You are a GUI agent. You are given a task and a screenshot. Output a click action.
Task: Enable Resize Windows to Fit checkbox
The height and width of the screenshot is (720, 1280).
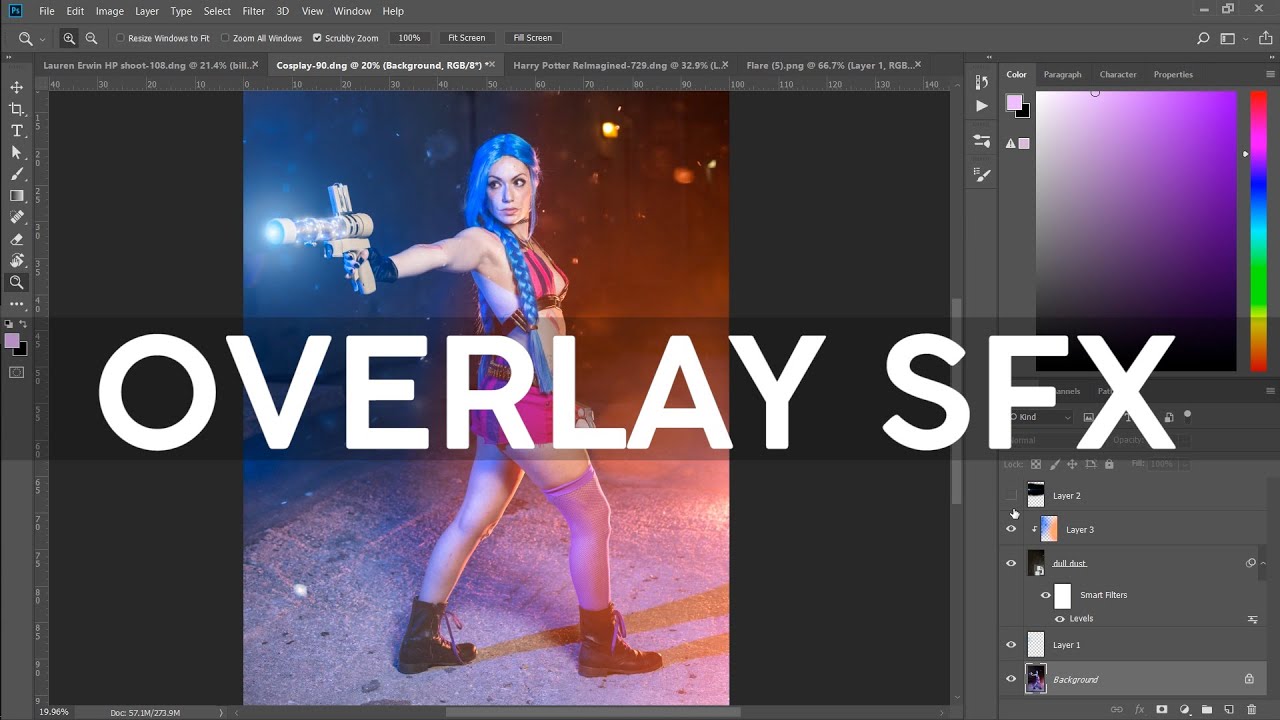click(x=120, y=38)
